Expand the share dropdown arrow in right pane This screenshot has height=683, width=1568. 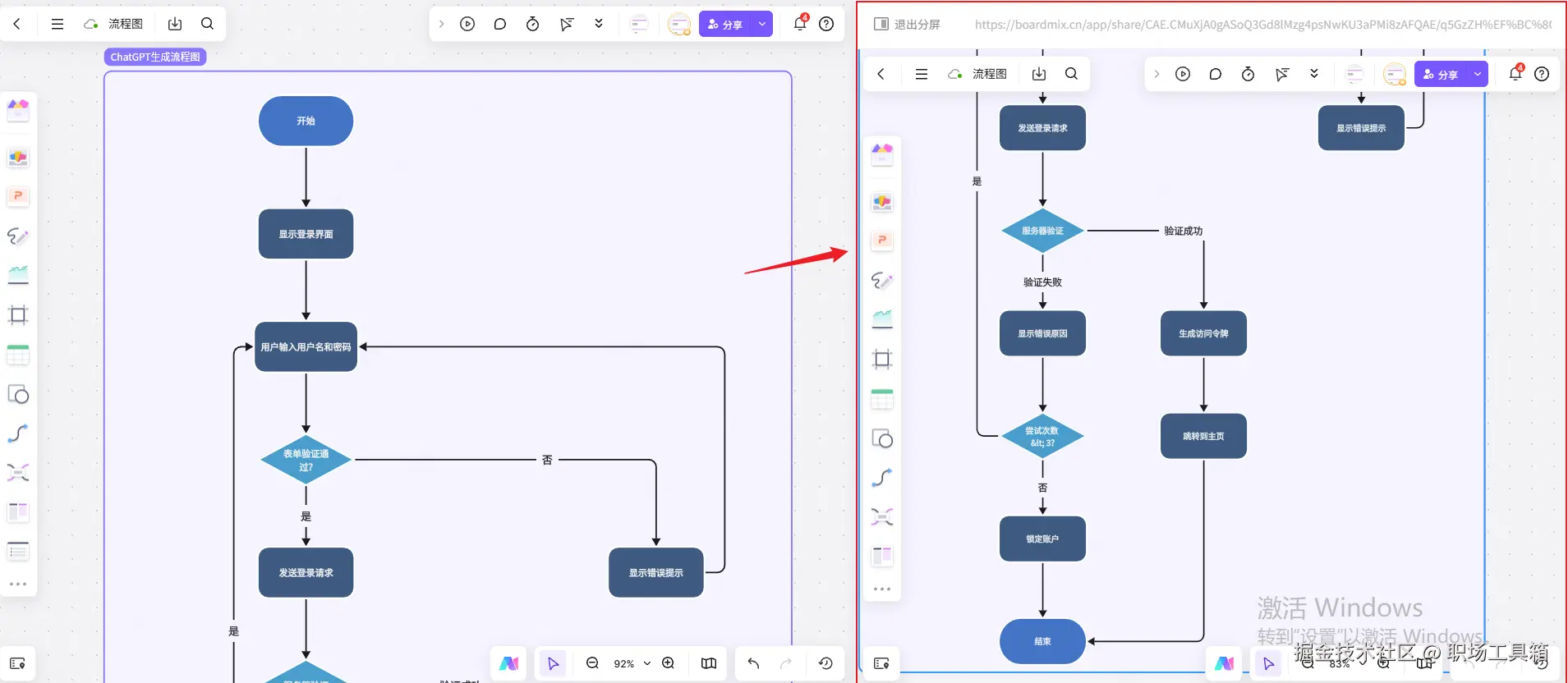[x=1478, y=74]
